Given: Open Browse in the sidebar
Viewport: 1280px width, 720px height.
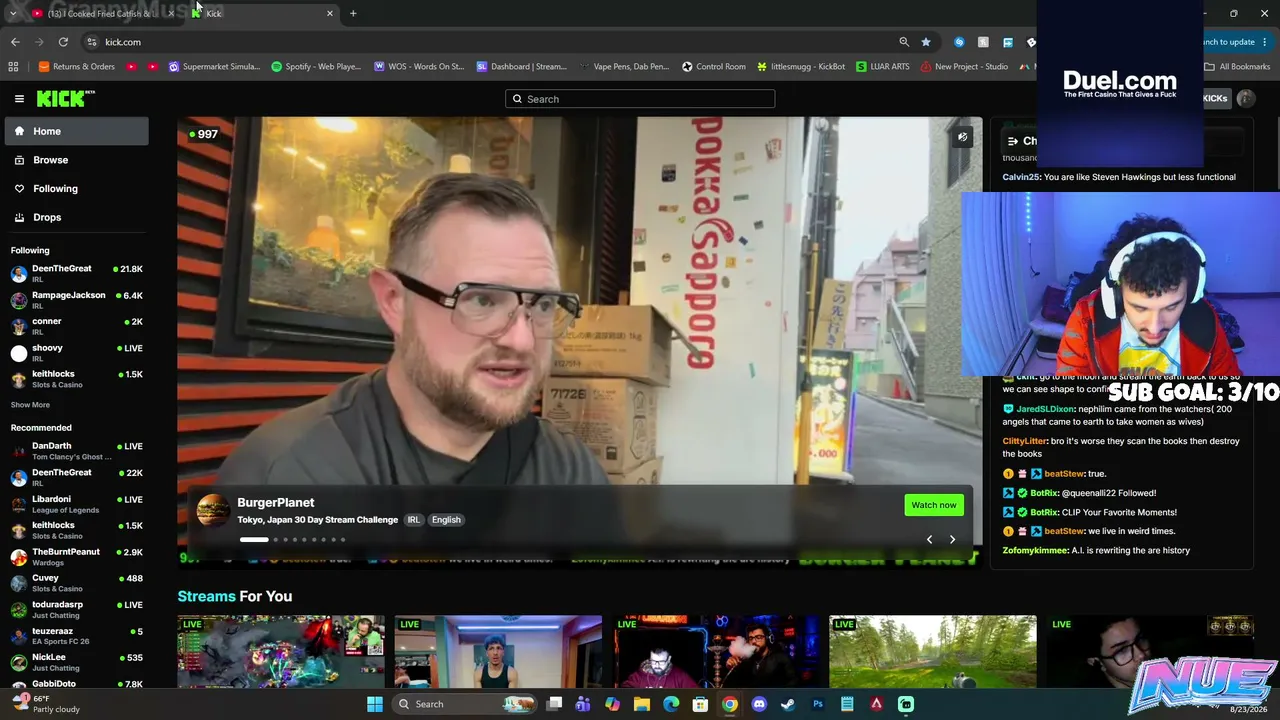Looking at the screenshot, I should (x=77, y=160).
